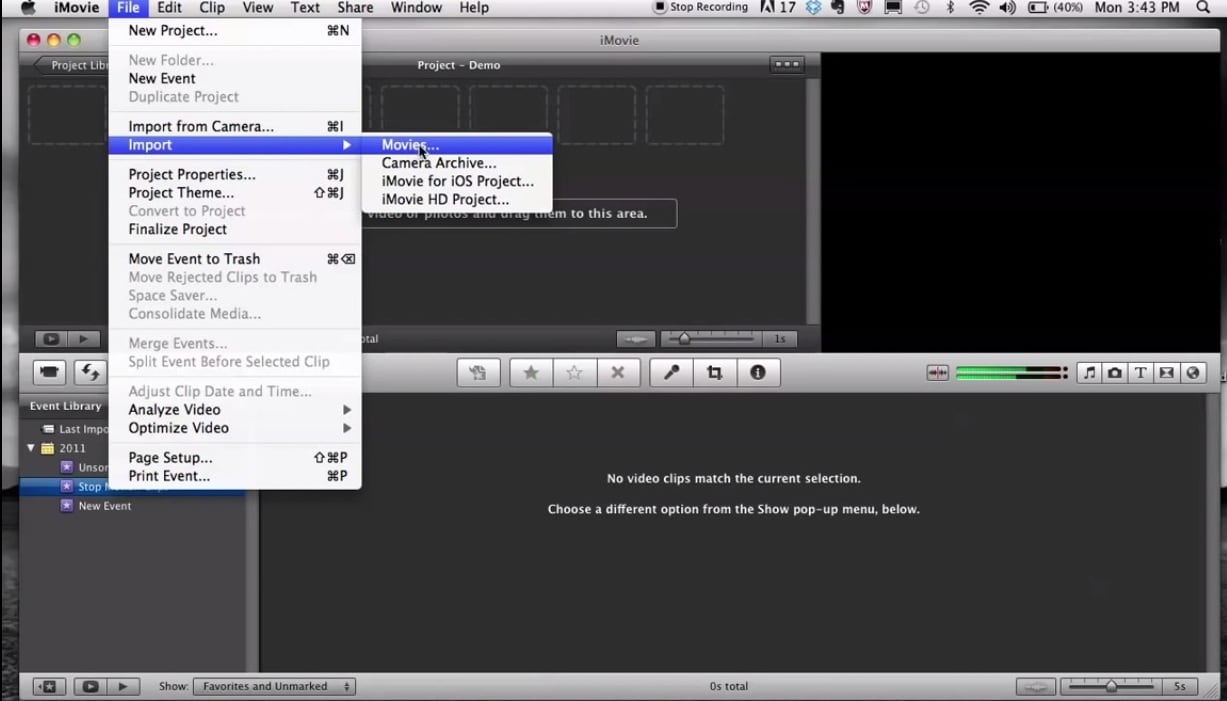Click the camera import button above Event Library
This screenshot has height=701, width=1227.
coord(48,372)
